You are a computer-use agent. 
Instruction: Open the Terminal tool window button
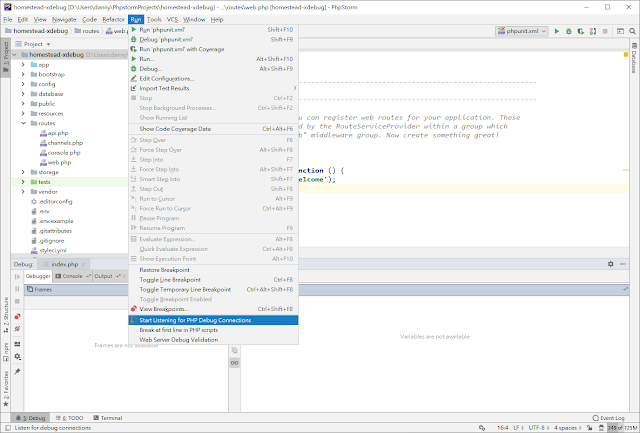(108, 418)
